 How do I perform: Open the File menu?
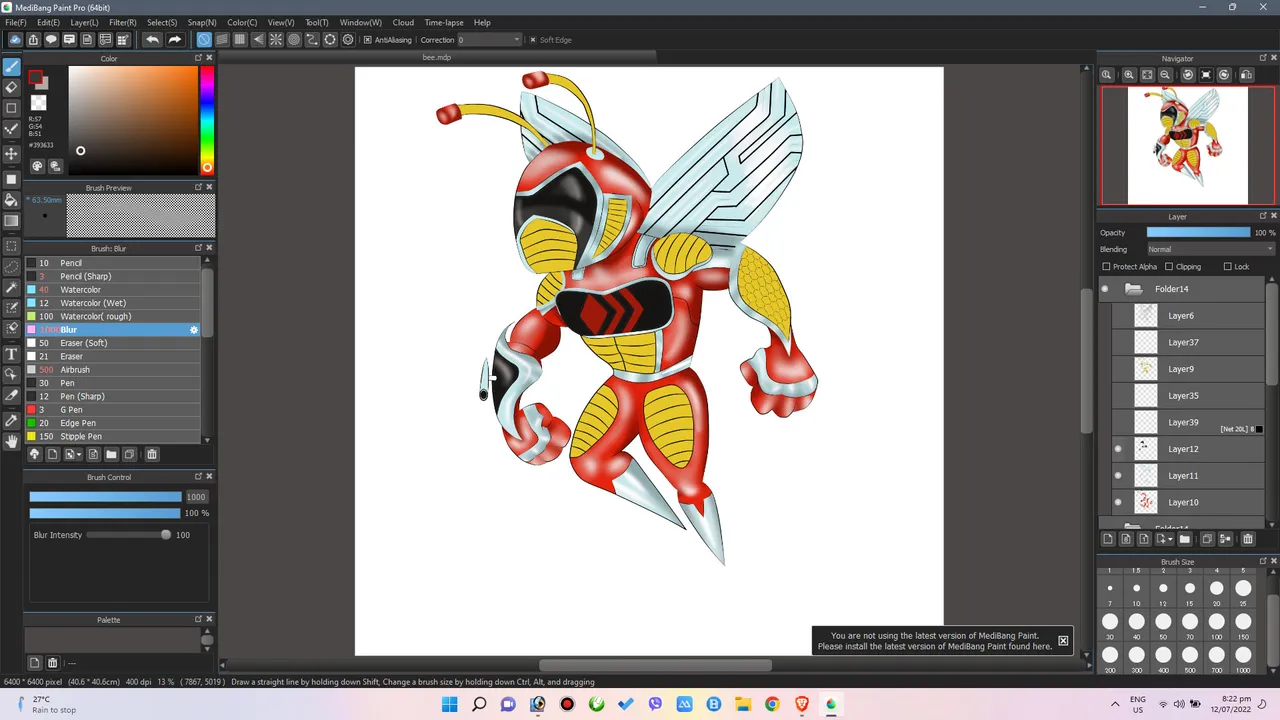click(15, 22)
